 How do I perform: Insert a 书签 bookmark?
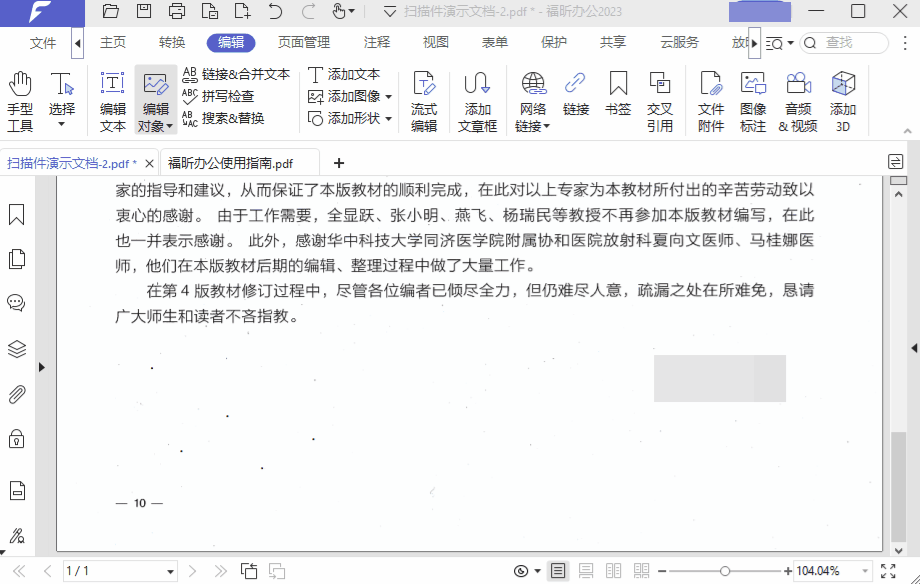coord(617,97)
